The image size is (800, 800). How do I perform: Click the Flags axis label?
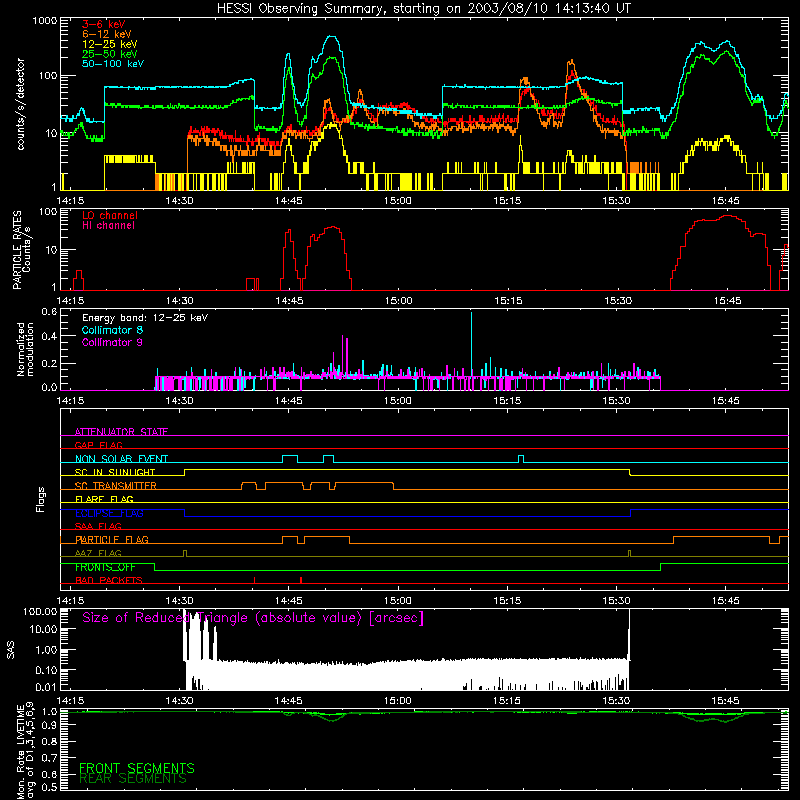click(41, 499)
